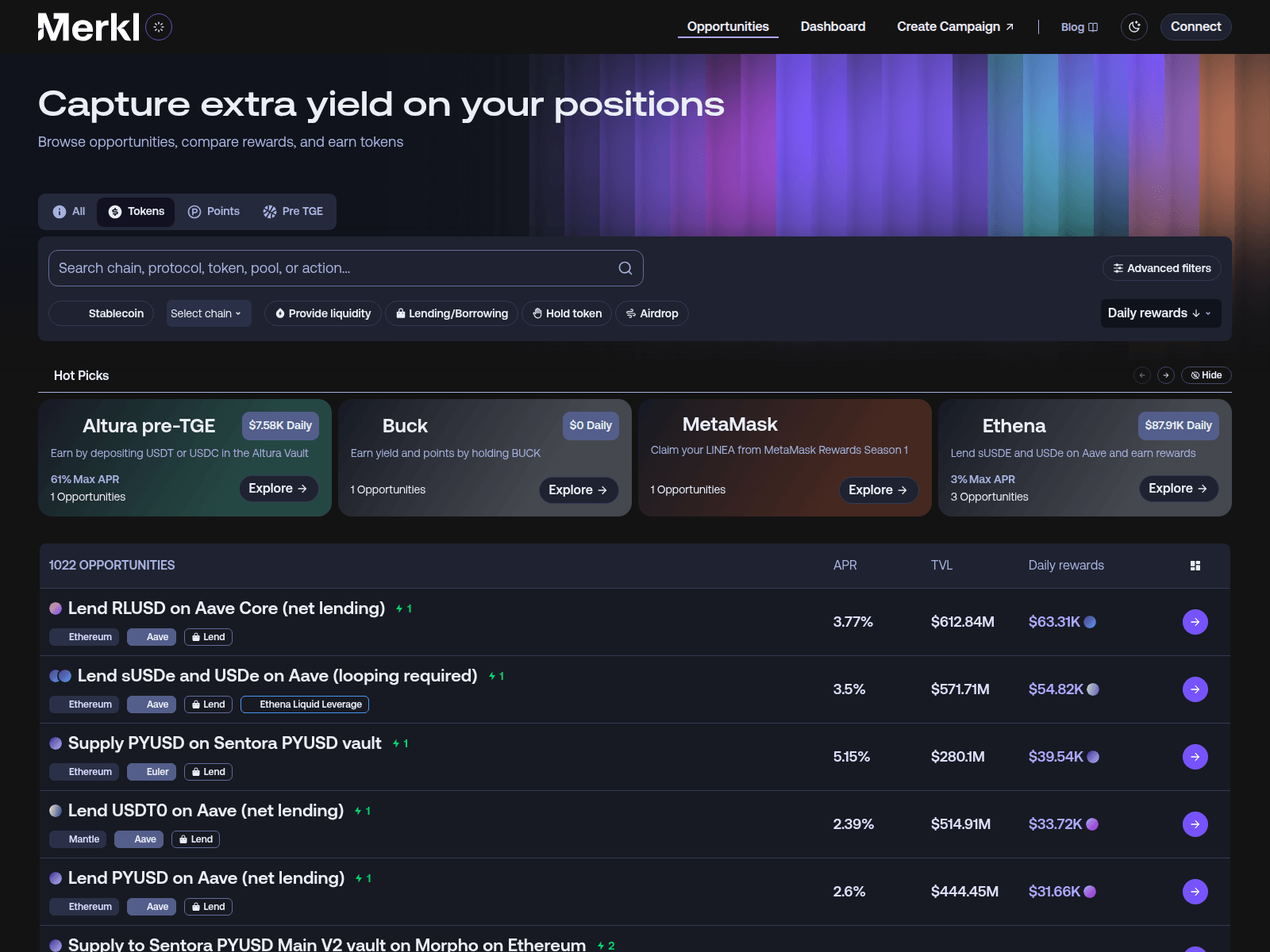Click reward token icon next to $33.72K
Image resolution: width=1270 pixels, height=952 pixels.
1092,824
